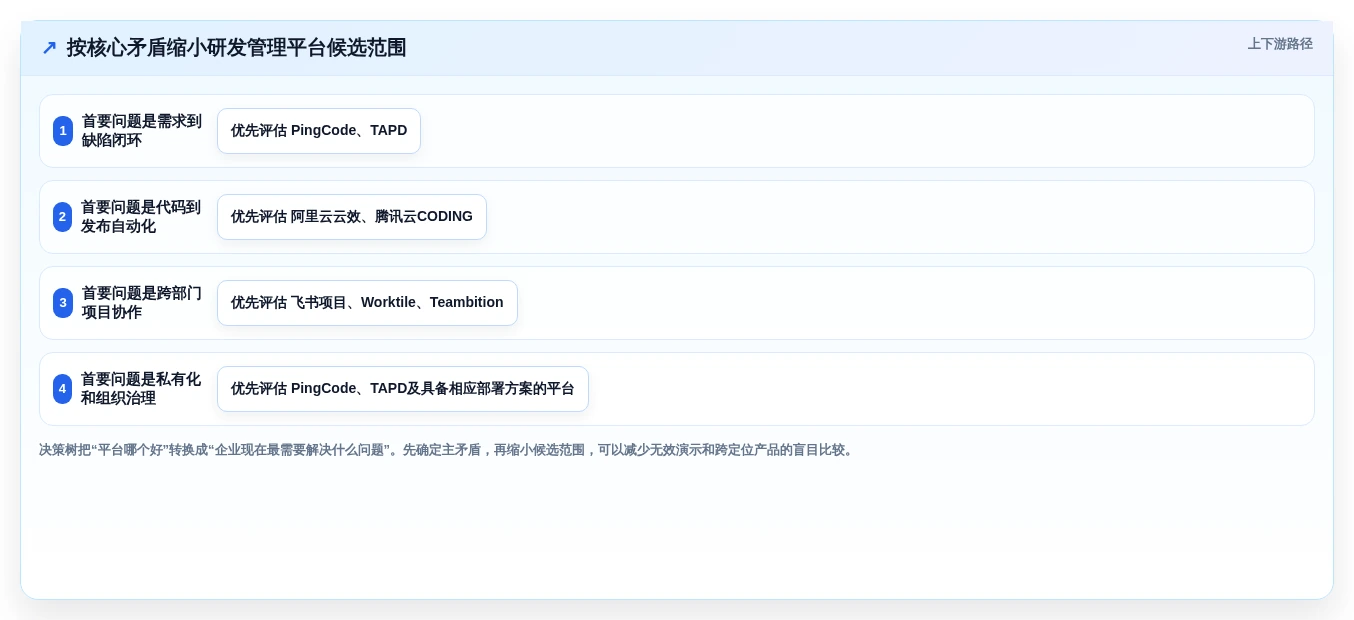Click the PingCode、TAPD及具备相应部署方案的平台 chip

click(403, 389)
